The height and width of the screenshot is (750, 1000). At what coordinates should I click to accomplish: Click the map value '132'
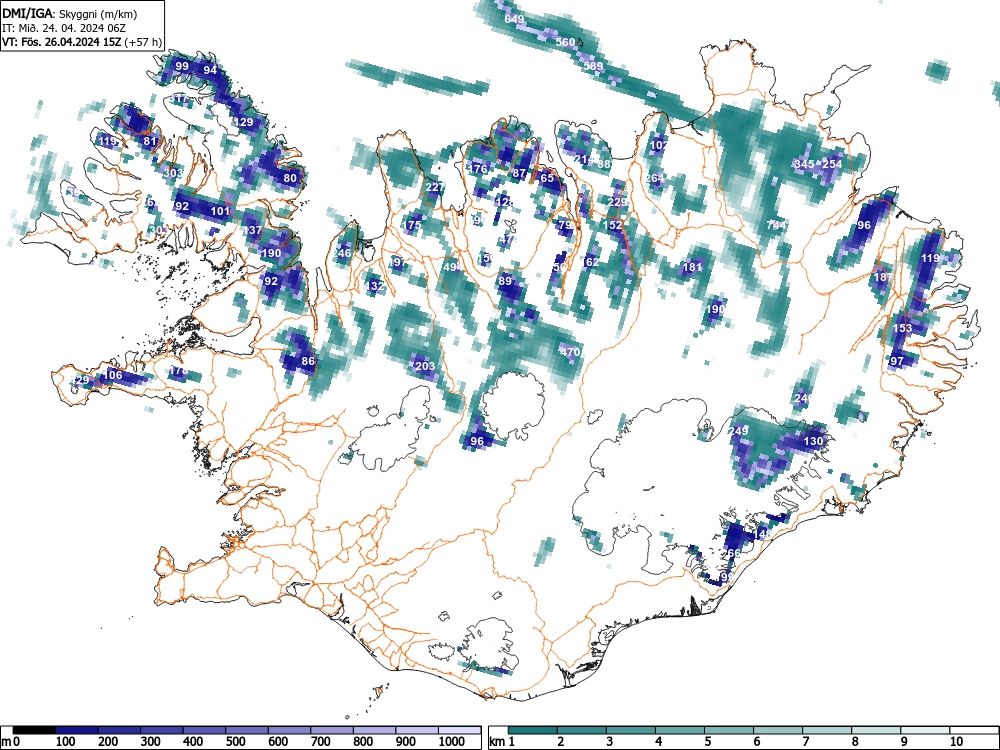375,286
